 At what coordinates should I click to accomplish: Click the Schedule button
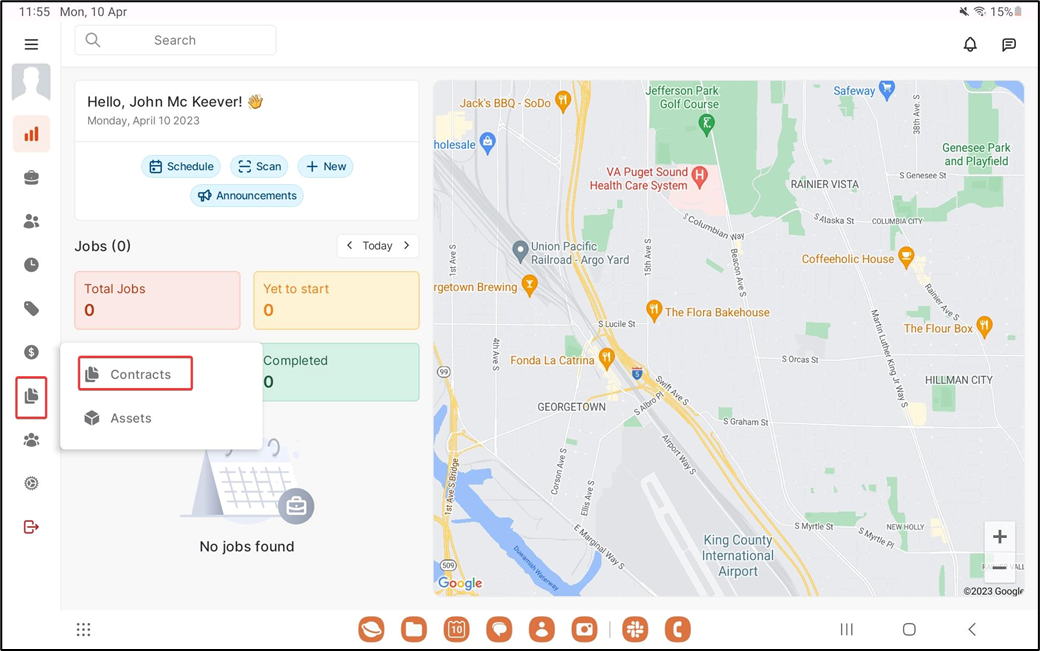181,167
